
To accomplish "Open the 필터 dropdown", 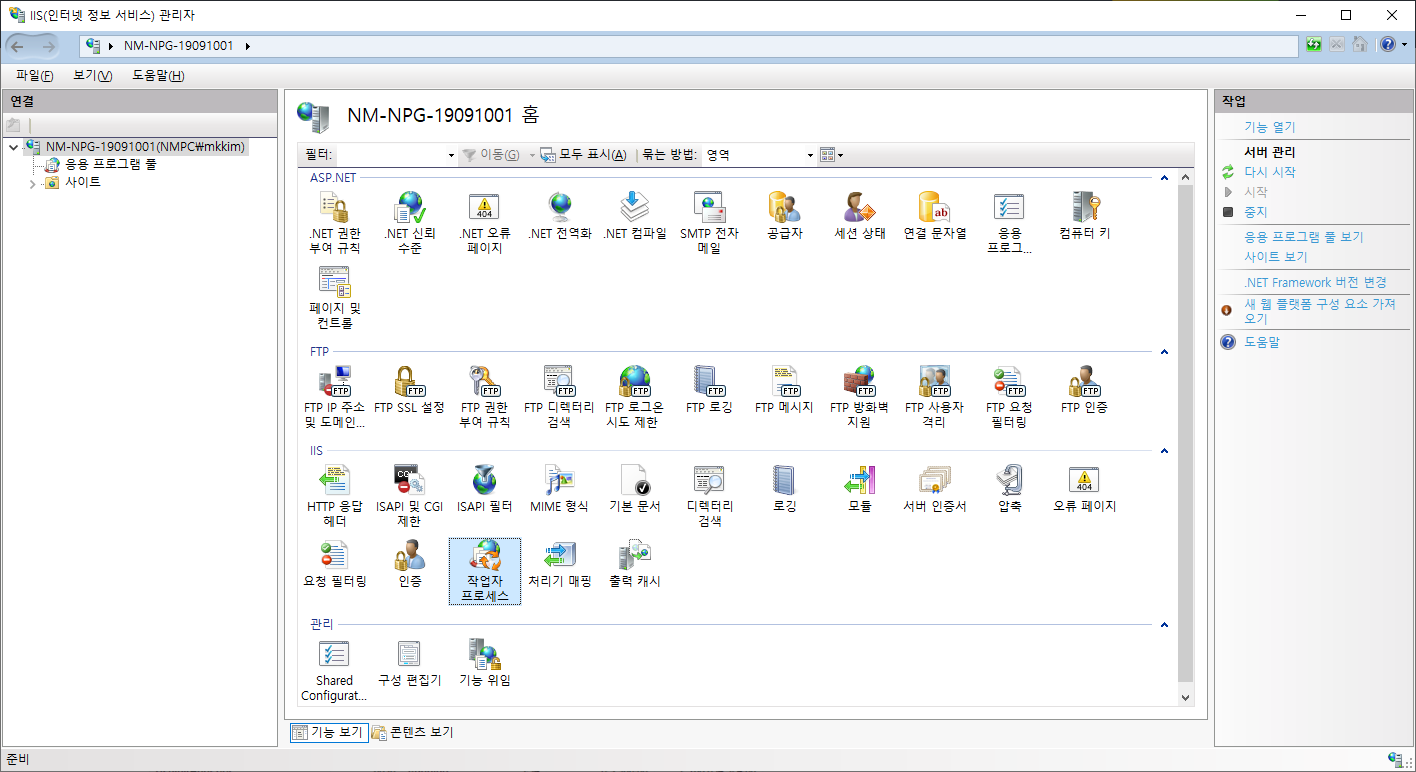I will 451,155.
